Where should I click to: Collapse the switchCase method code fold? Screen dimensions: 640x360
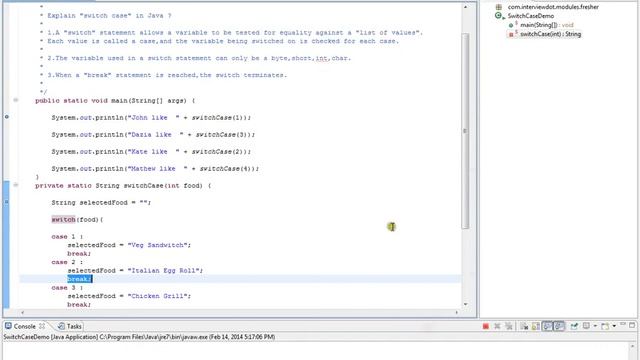pyautogui.click(x=16, y=185)
